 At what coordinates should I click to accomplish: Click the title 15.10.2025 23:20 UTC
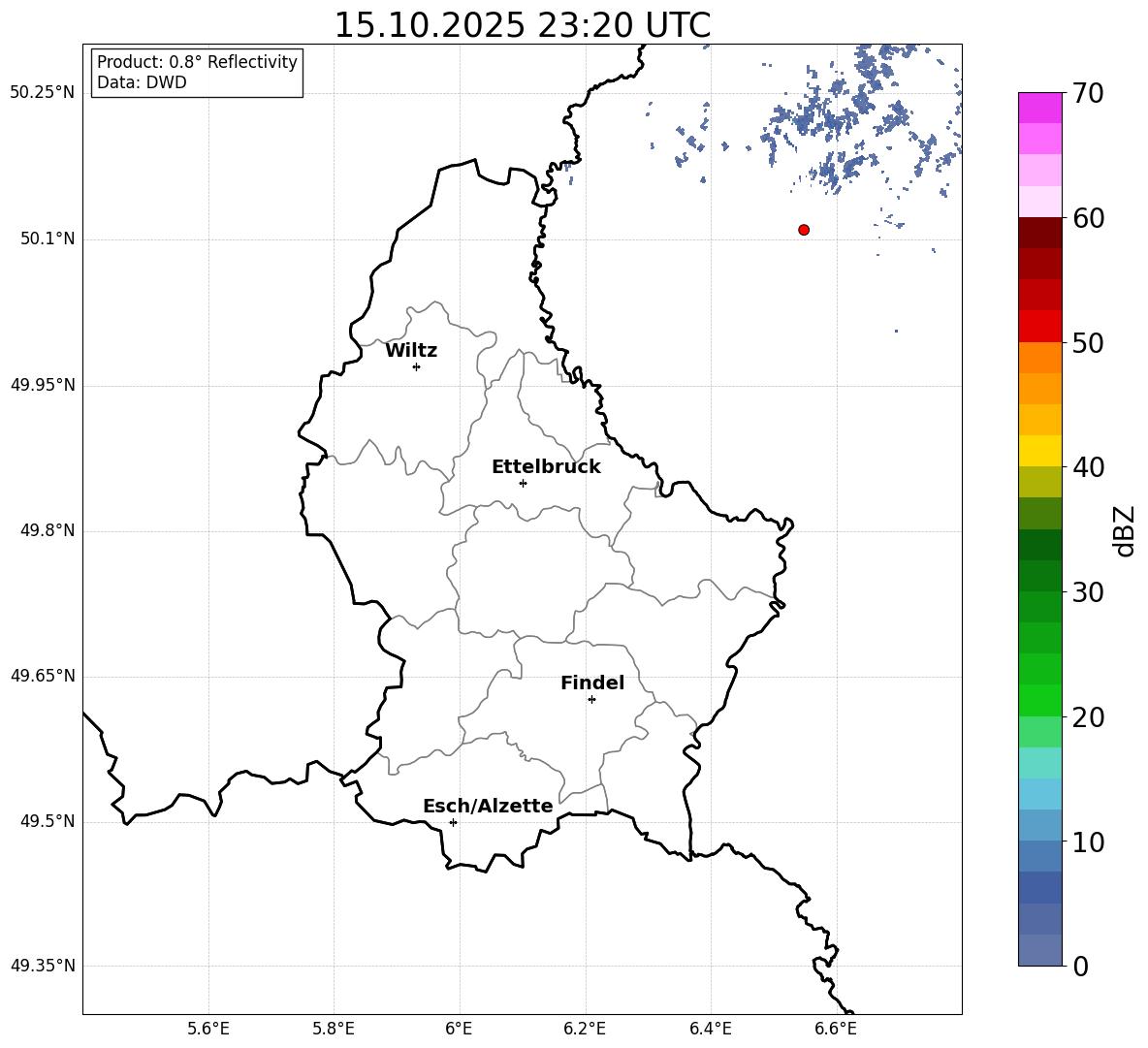pyautogui.click(x=522, y=25)
